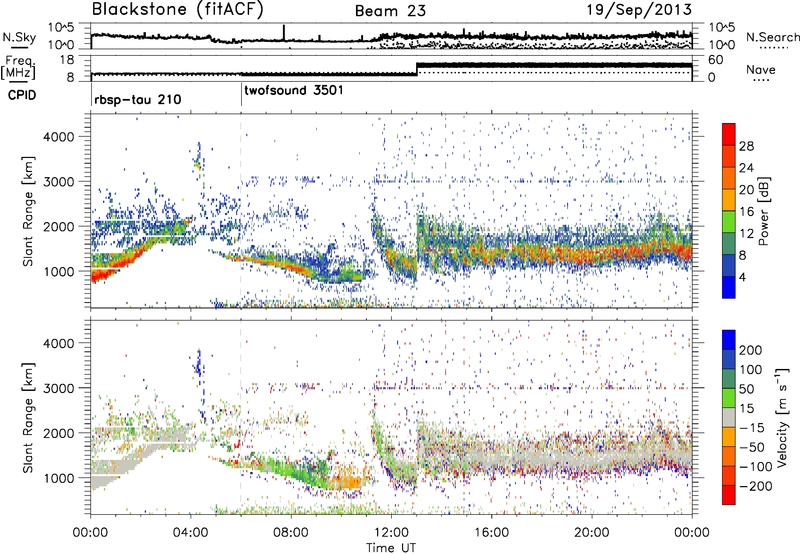The width and height of the screenshot is (800, 554).
Task: Click the '-200' Velocity colorbar value
Action: point(755,486)
